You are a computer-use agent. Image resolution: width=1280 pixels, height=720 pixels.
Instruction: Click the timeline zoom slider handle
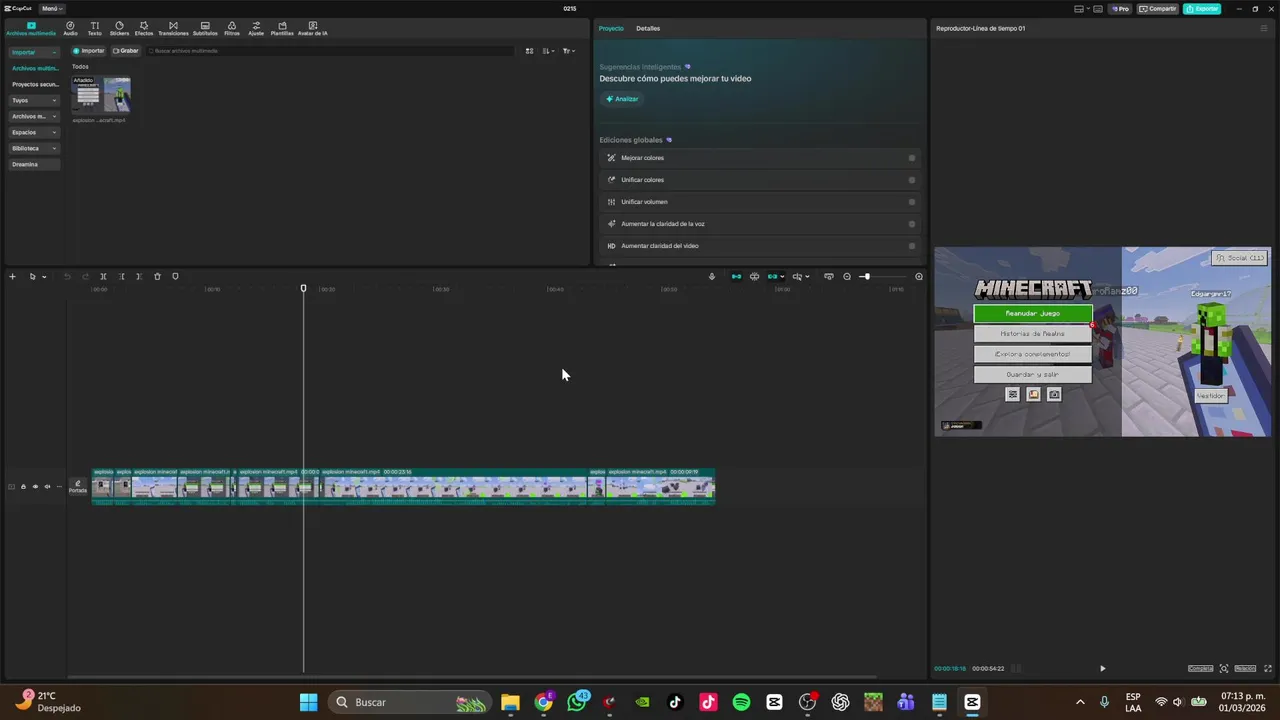866,277
